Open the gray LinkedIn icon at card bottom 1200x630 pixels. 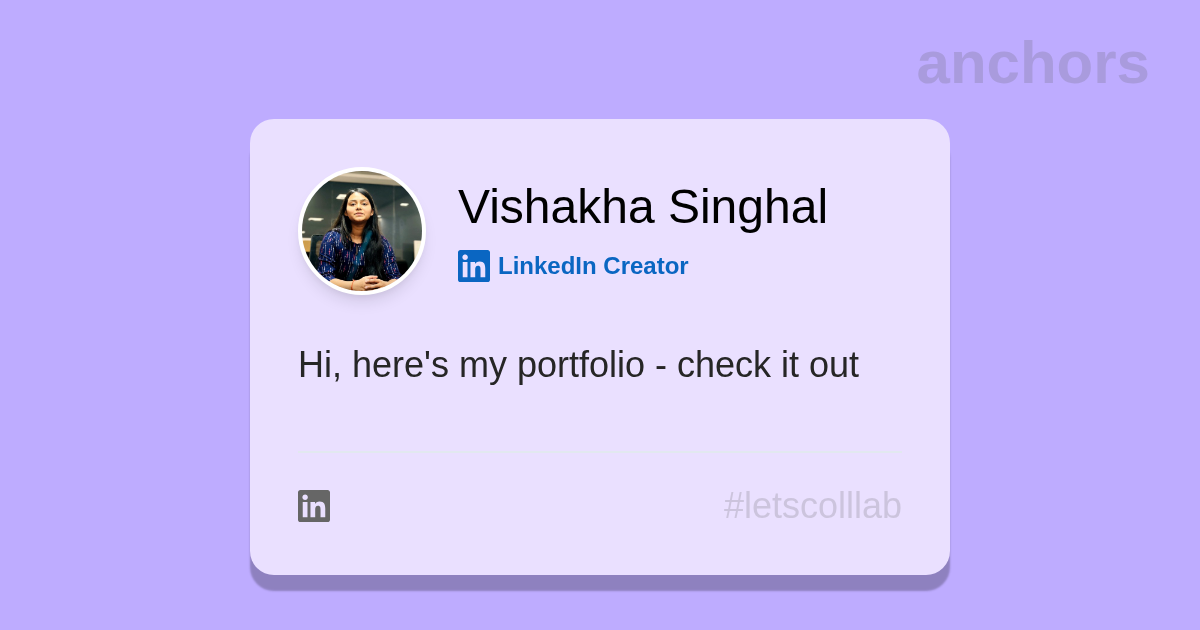(314, 506)
